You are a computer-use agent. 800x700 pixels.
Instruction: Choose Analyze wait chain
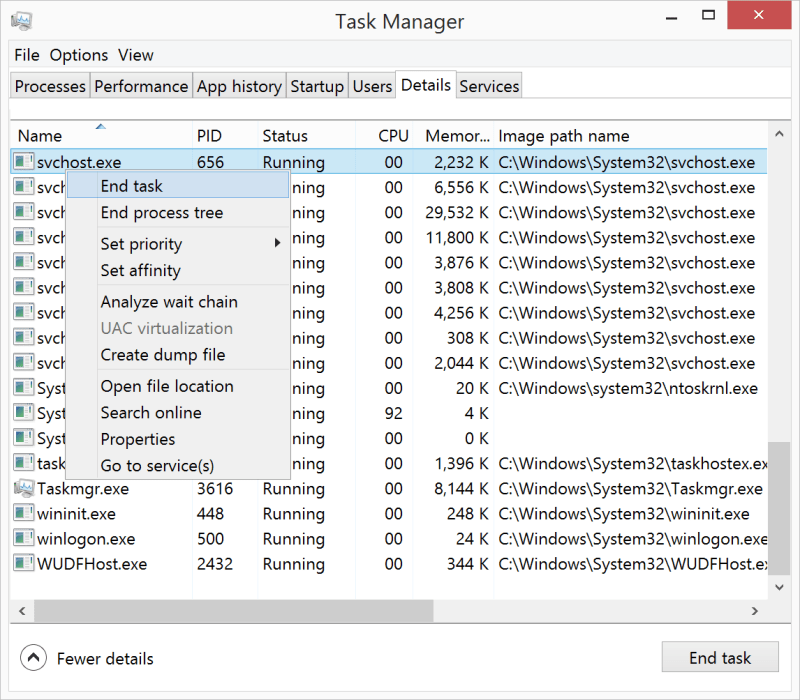tap(178, 302)
